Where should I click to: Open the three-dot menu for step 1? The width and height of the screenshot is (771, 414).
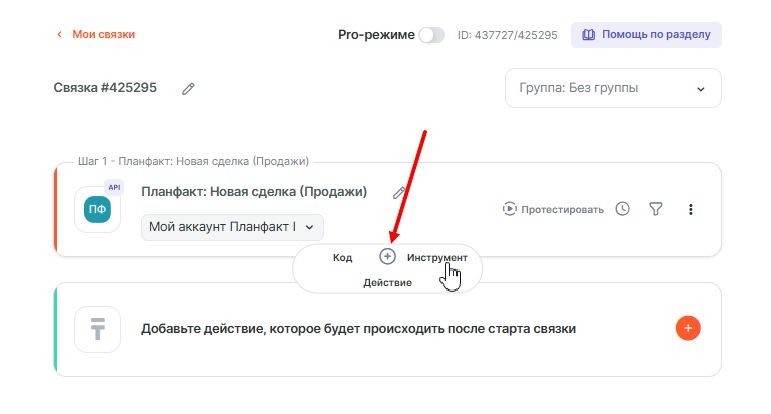click(x=690, y=209)
